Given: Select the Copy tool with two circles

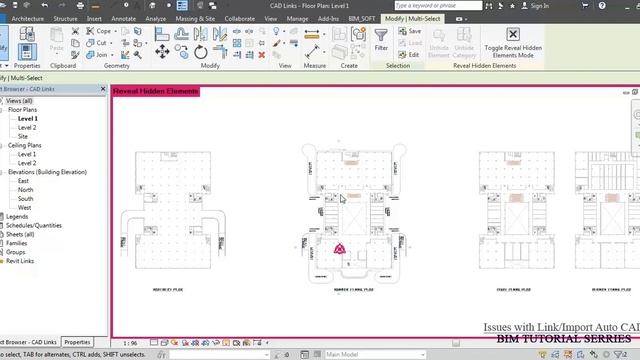Looking at the screenshot, I should [x=181, y=52].
